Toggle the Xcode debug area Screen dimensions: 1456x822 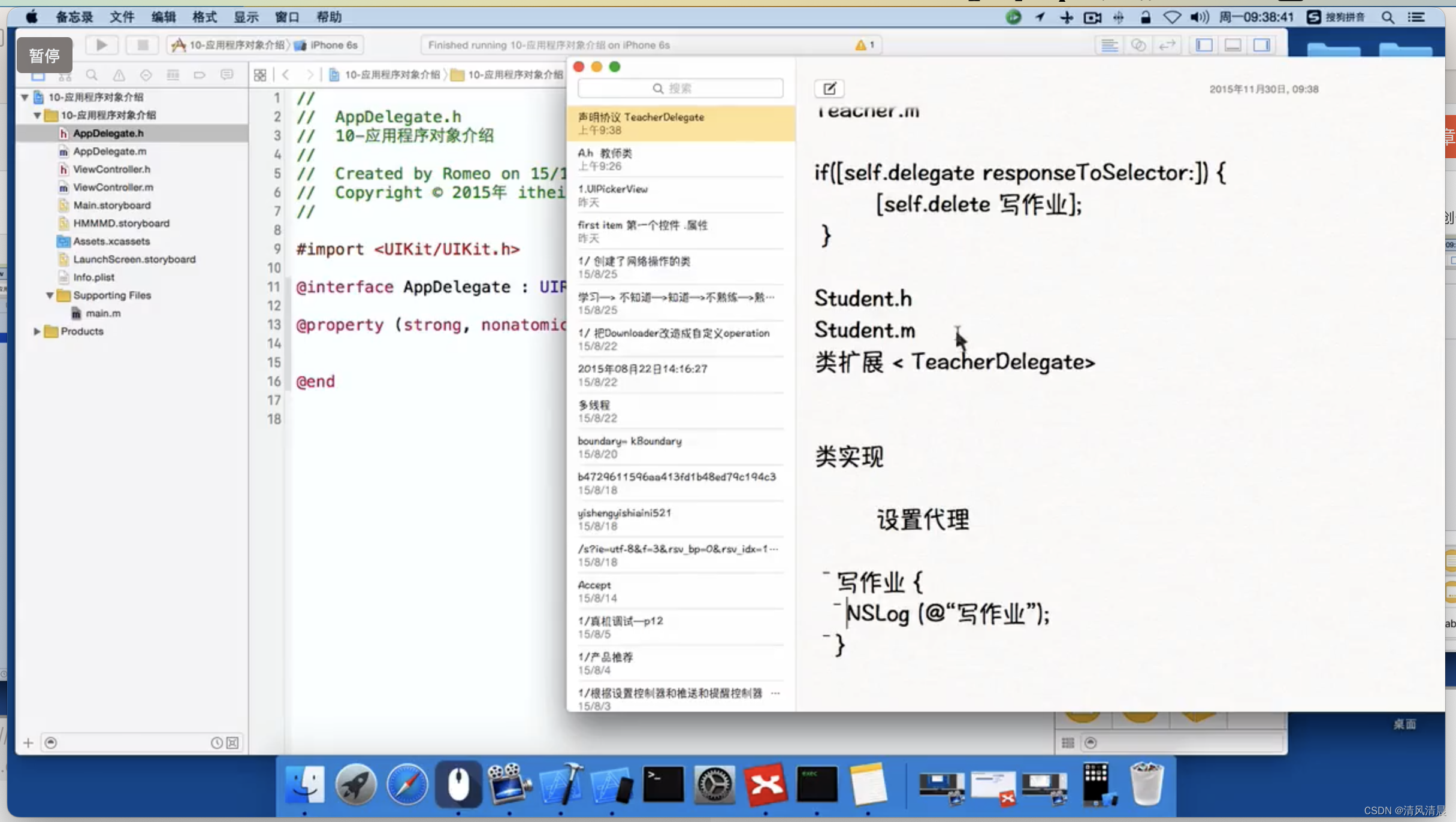(x=1233, y=45)
